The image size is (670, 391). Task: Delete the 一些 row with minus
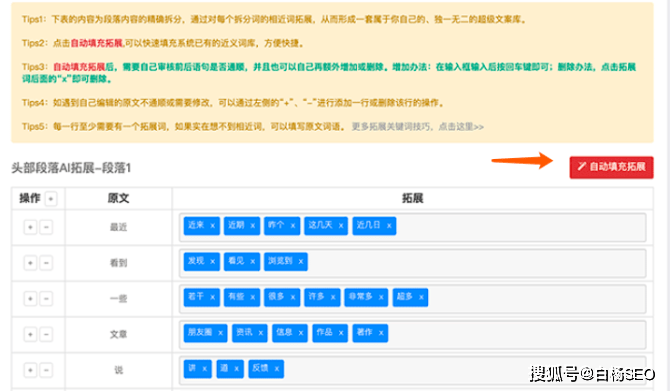tap(46, 298)
